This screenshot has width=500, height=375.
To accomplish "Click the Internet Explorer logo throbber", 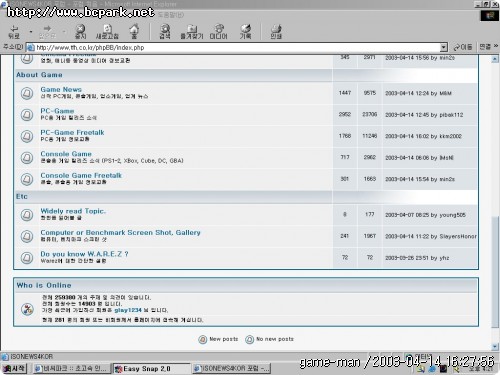I will tap(489, 16).
